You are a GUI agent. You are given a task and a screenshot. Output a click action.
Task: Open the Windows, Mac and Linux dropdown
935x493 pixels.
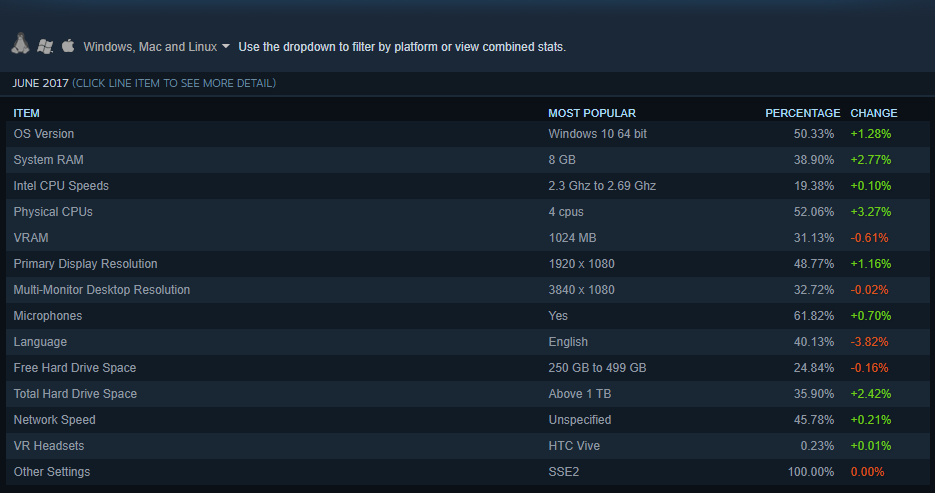[x=150, y=46]
